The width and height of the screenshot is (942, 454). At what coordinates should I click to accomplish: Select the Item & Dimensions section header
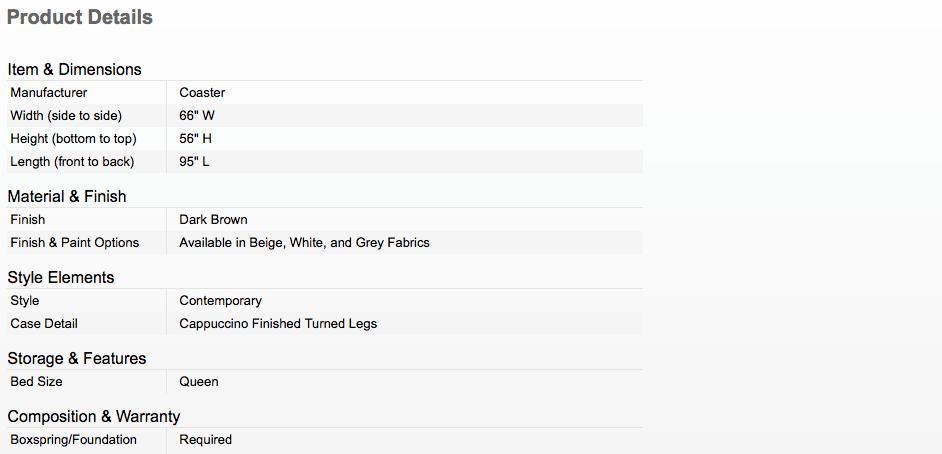pos(75,69)
